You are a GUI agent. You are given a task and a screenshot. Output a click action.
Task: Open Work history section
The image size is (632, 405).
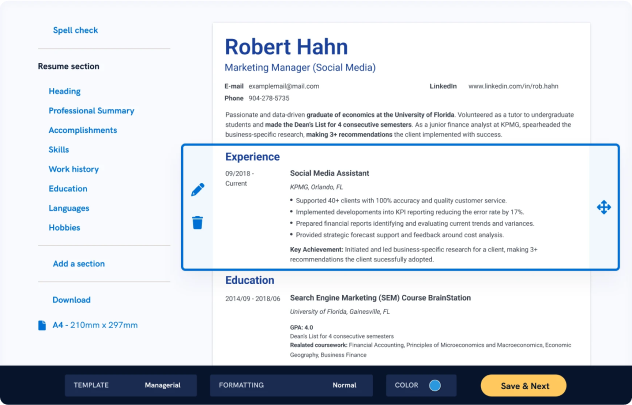click(74, 169)
